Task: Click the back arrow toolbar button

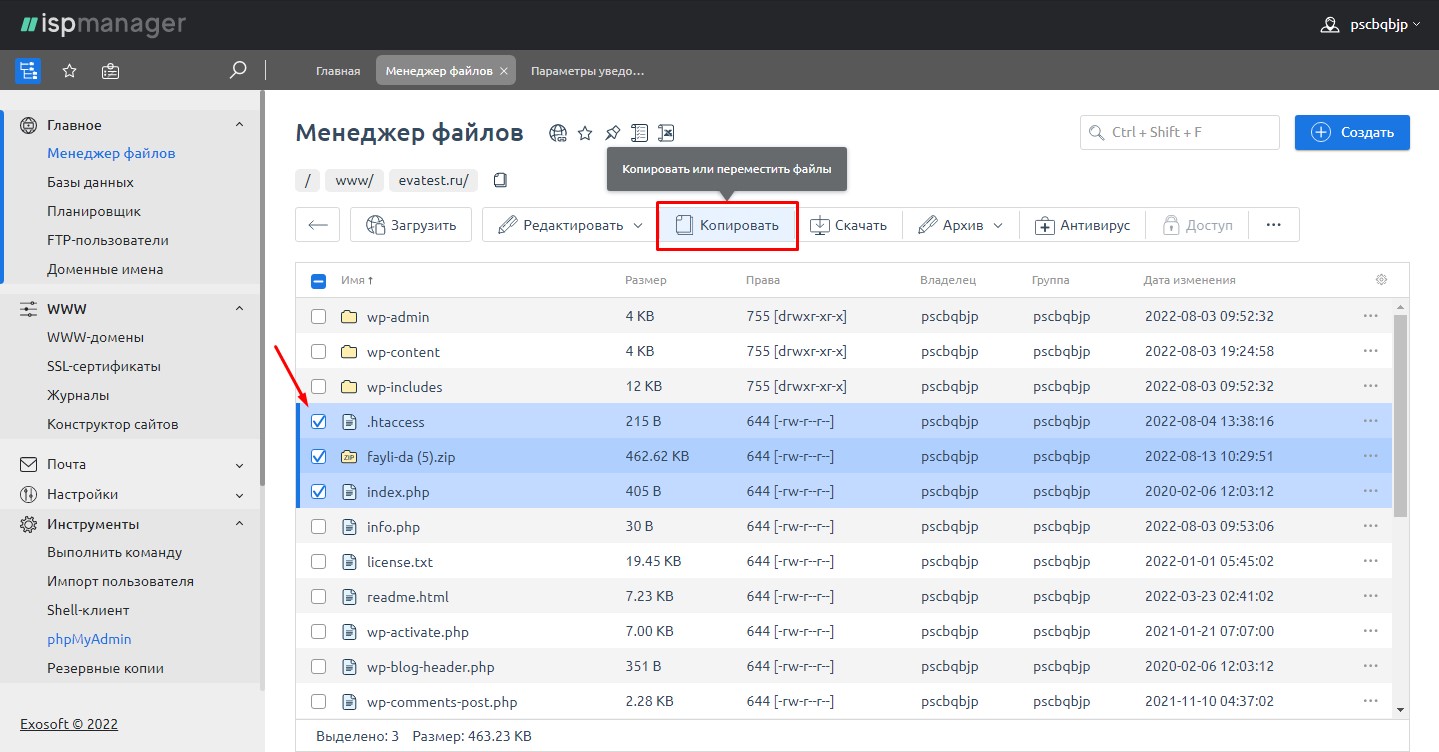Action: point(318,225)
